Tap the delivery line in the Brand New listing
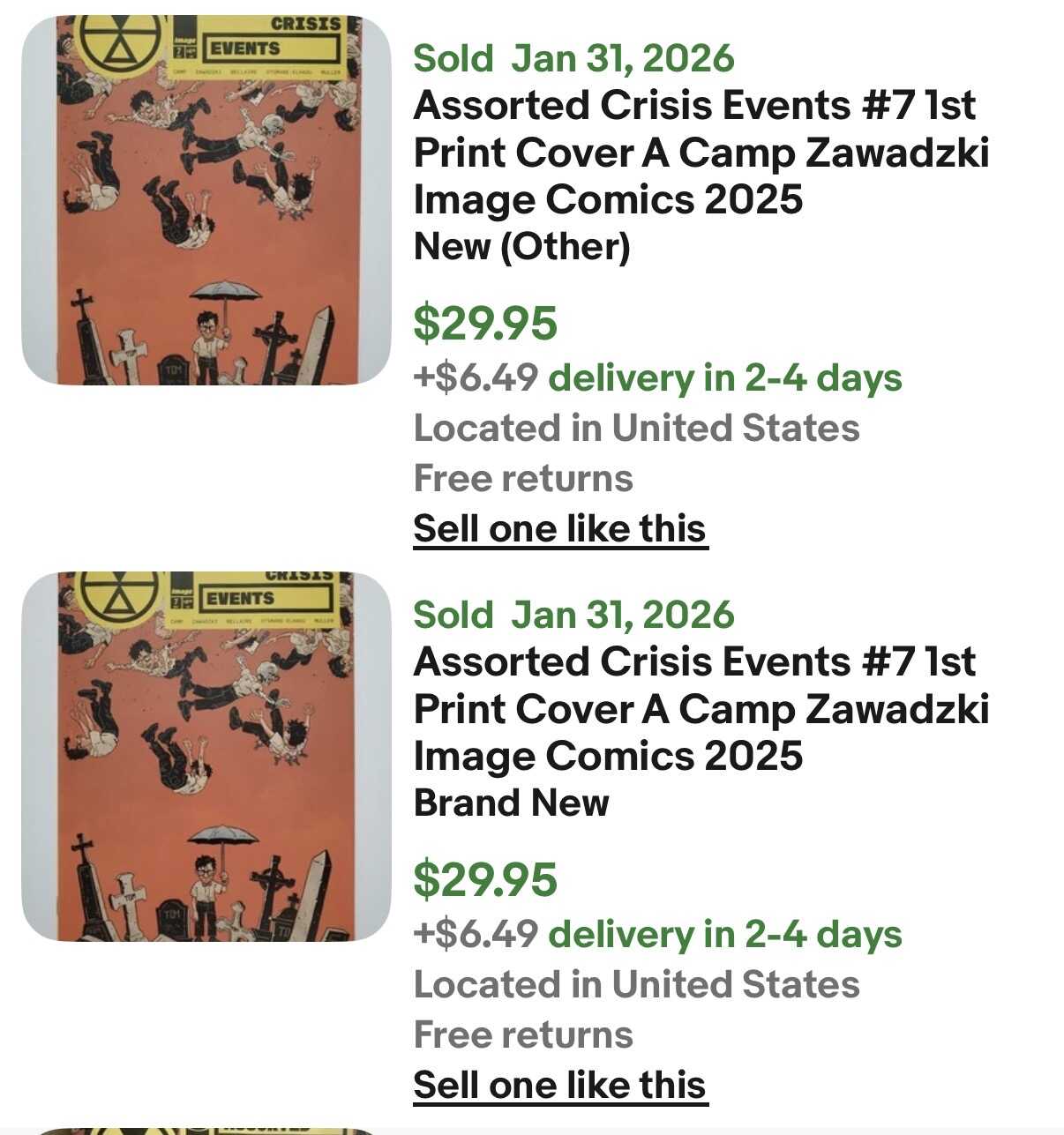 [x=657, y=935]
